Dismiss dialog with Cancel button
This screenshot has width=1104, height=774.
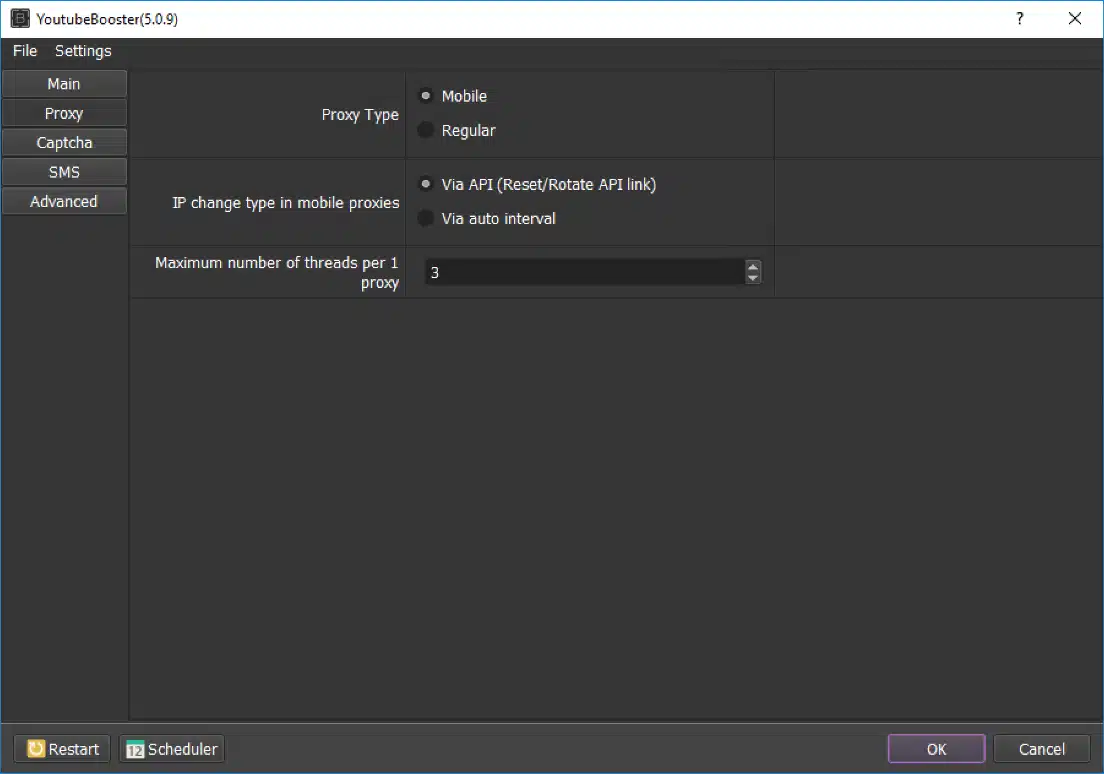tap(1041, 749)
